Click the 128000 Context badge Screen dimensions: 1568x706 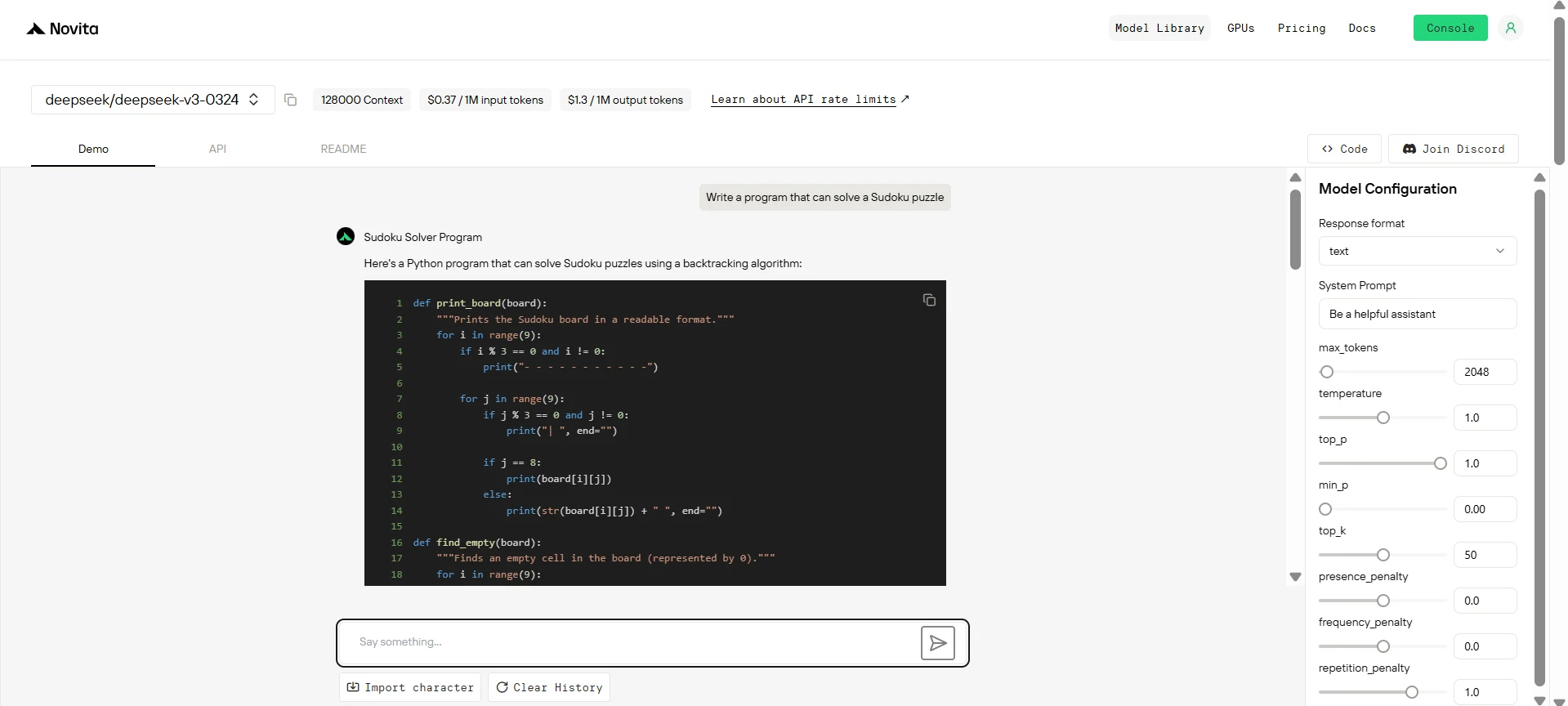coord(362,100)
